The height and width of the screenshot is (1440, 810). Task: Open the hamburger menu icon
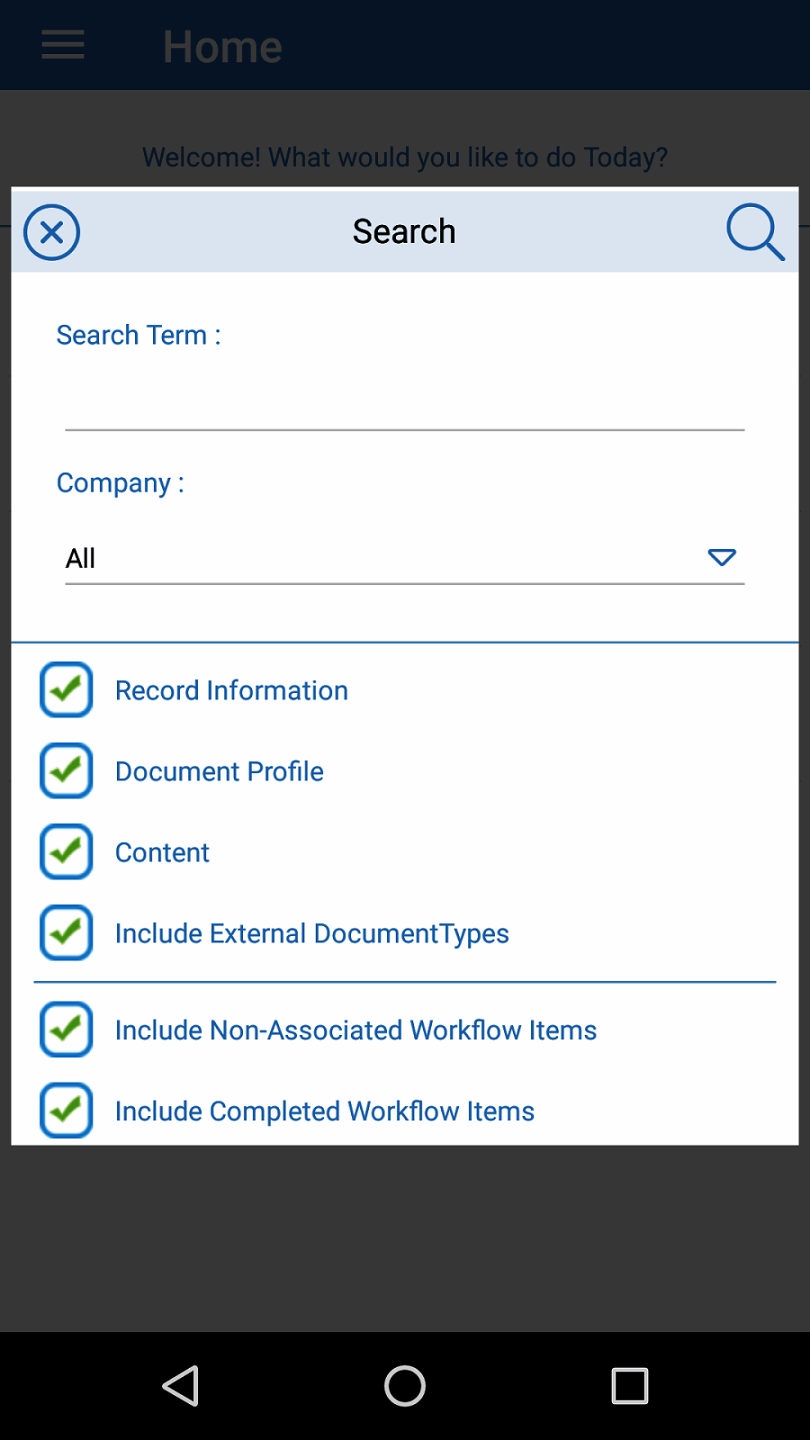point(63,45)
